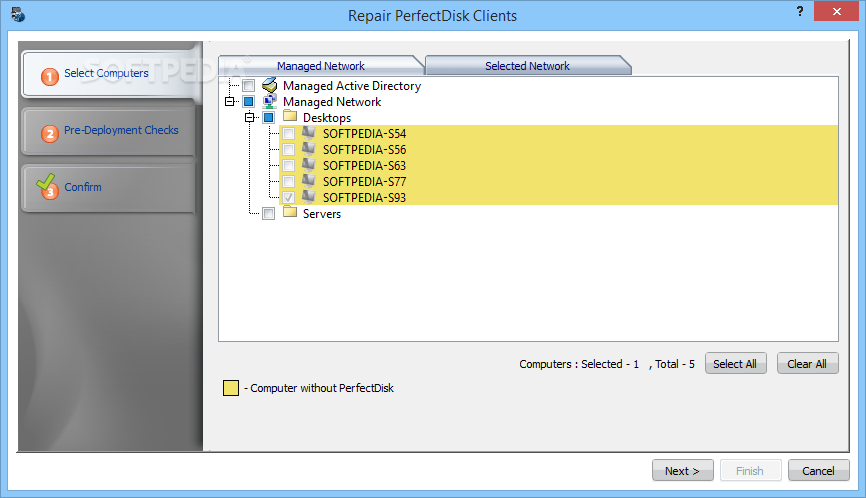Screen dimensions: 866x498
Task: Go to the Select Computers step
Action: point(108,73)
